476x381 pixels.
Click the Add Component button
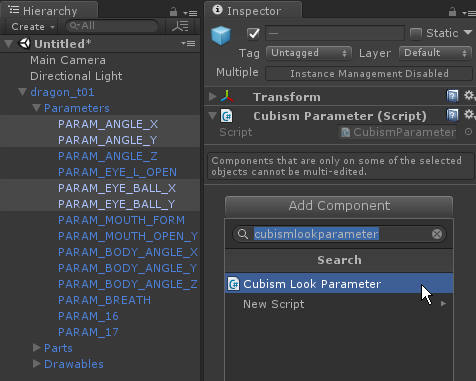[x=339, y=206]
